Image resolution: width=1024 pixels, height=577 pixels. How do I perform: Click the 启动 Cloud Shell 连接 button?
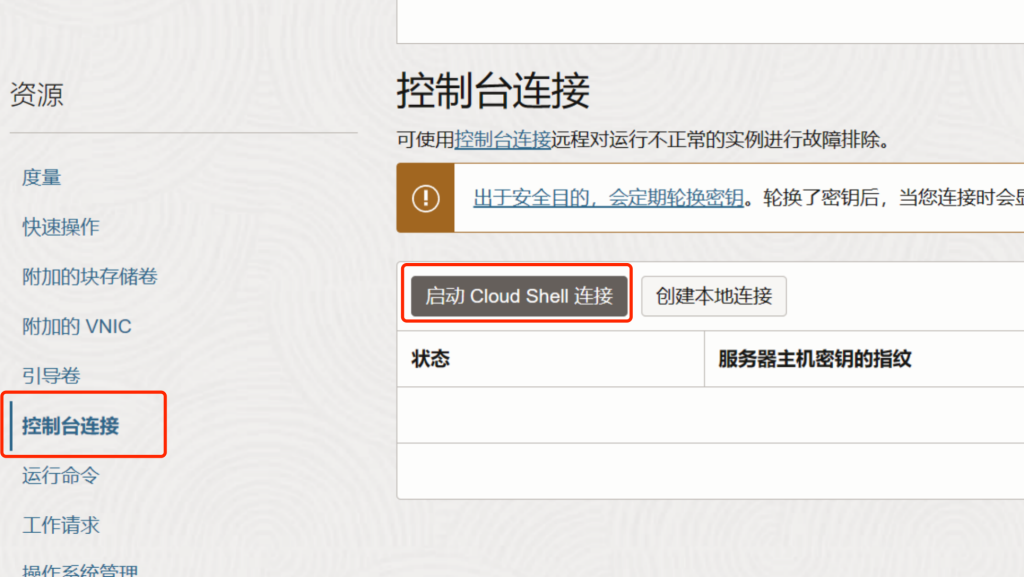519,296
